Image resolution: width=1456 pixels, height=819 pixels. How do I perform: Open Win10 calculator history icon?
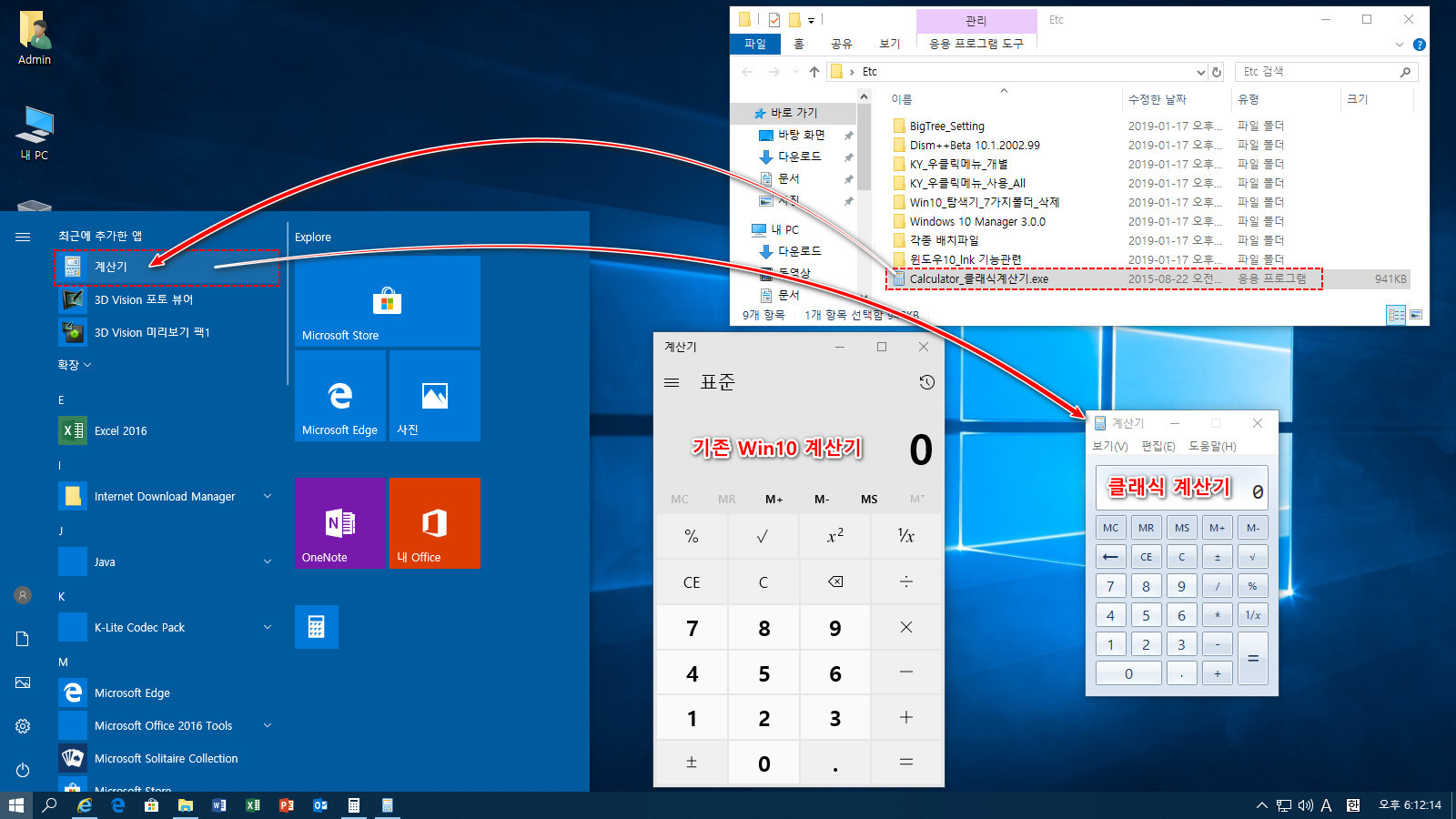[x=926, y=382]
